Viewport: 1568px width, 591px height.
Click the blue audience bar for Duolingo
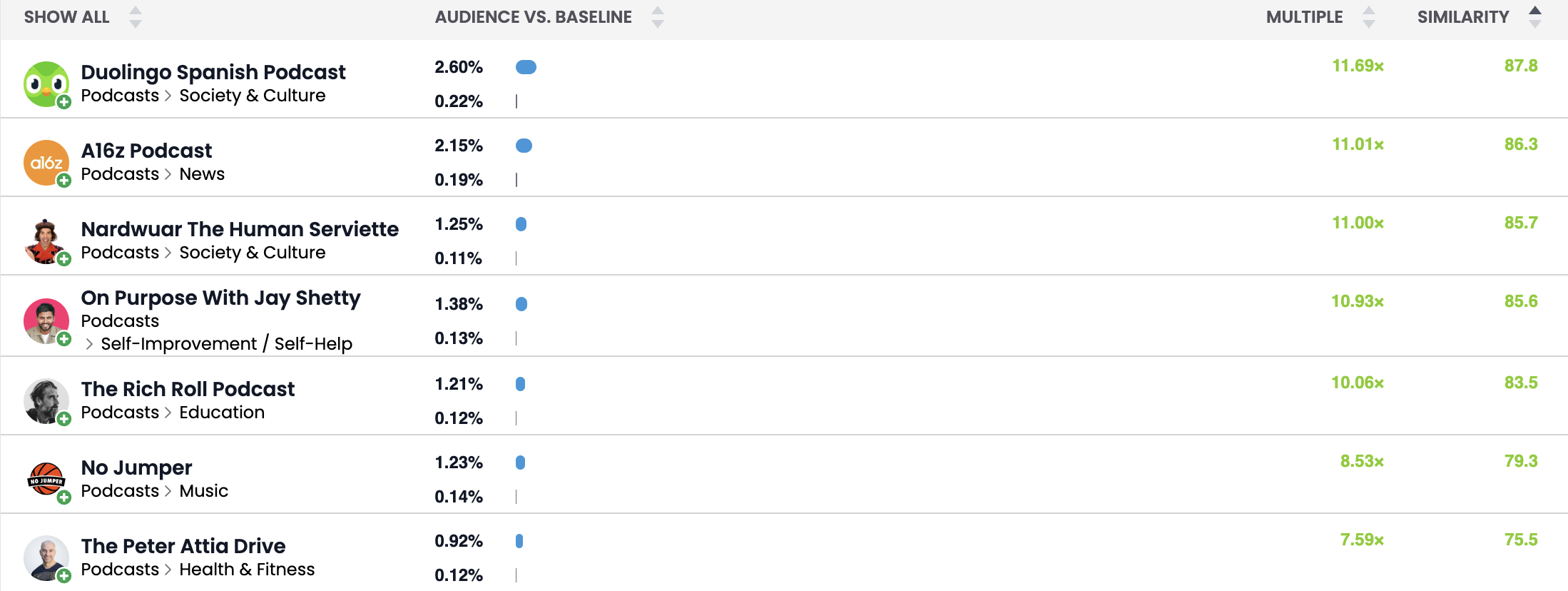(526, 67)
